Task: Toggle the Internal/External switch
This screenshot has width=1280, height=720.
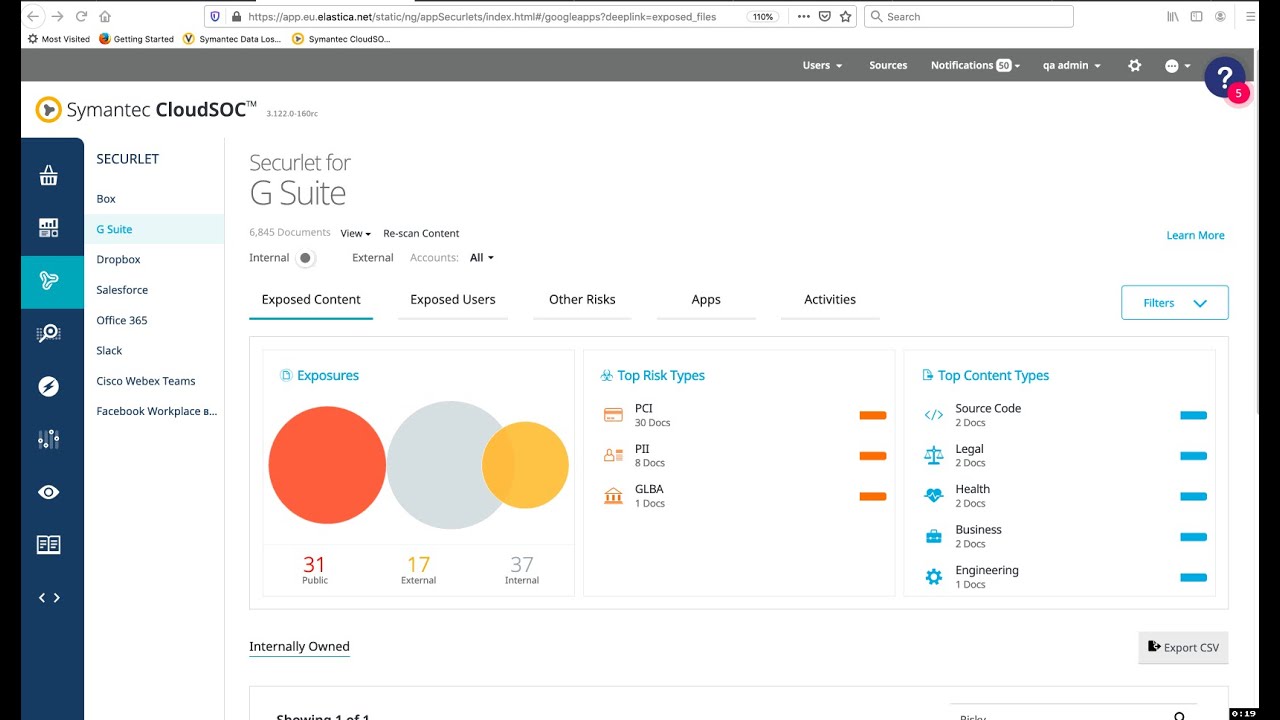Action: pyautogui.click(x=305, y=258)
